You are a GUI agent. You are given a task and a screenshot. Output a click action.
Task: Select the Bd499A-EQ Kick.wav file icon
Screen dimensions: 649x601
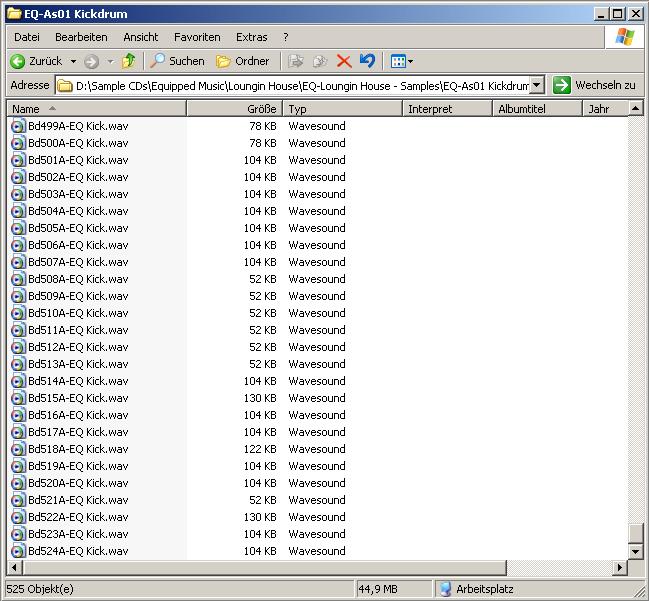18,126
